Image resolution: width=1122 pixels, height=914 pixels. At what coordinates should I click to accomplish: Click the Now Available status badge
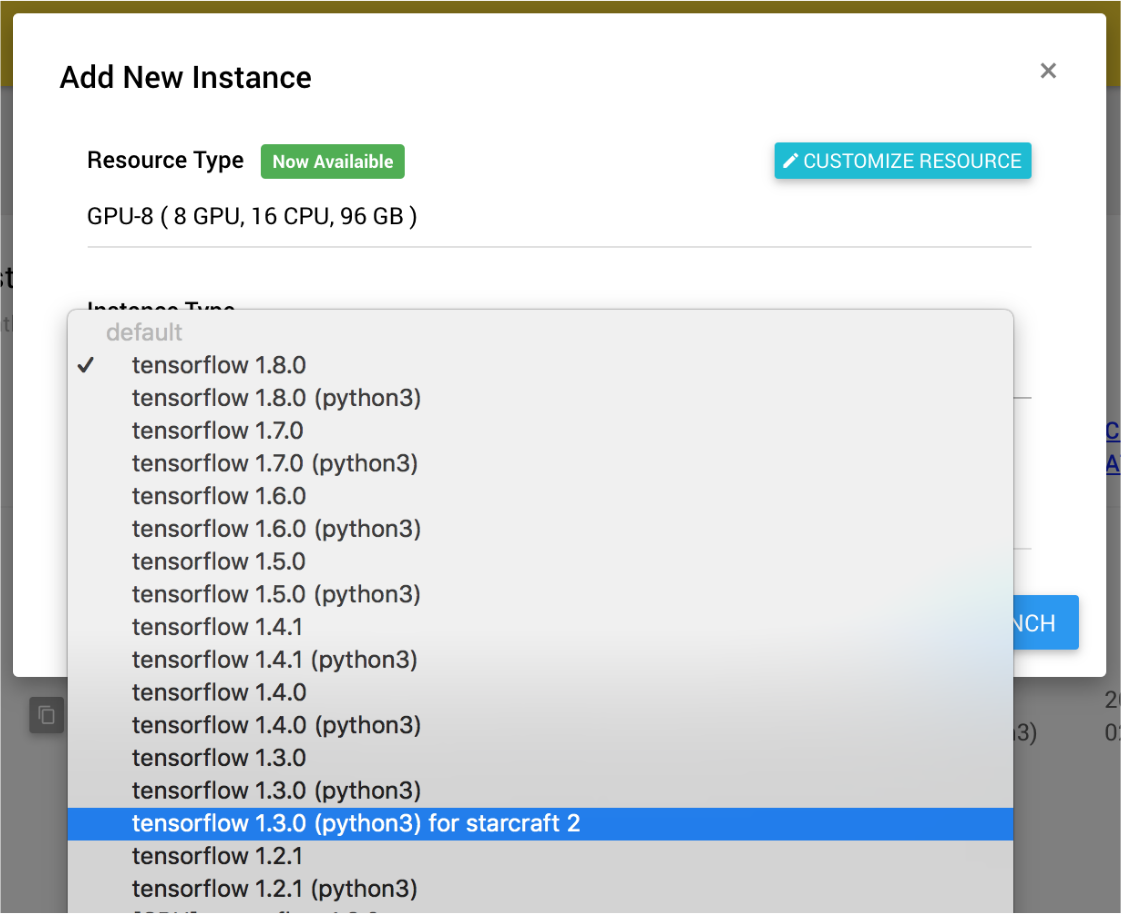coord(333,162)
